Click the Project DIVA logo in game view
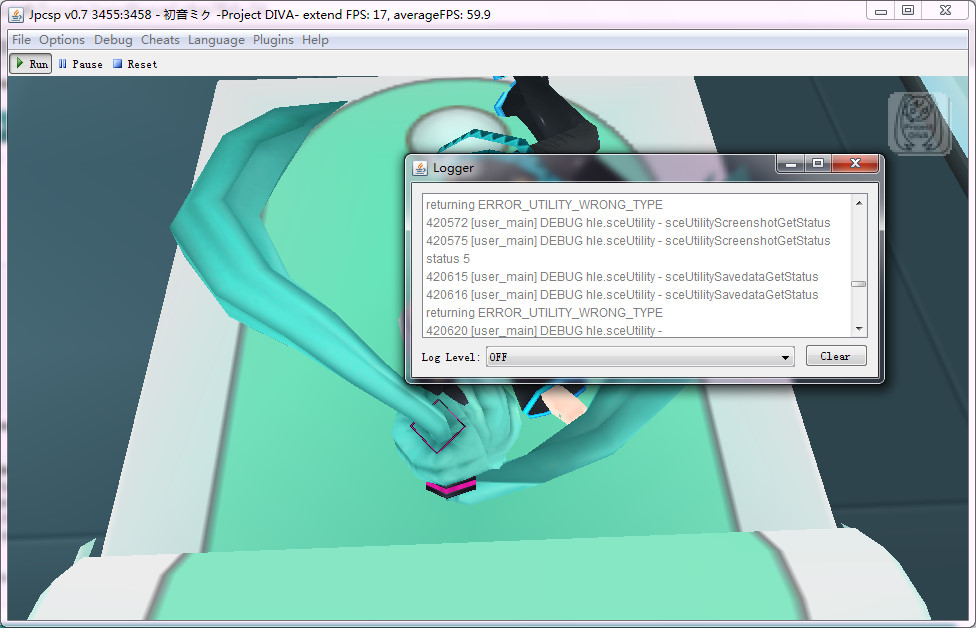Screen dimensions: 976x628 click(x=919, y=123)
